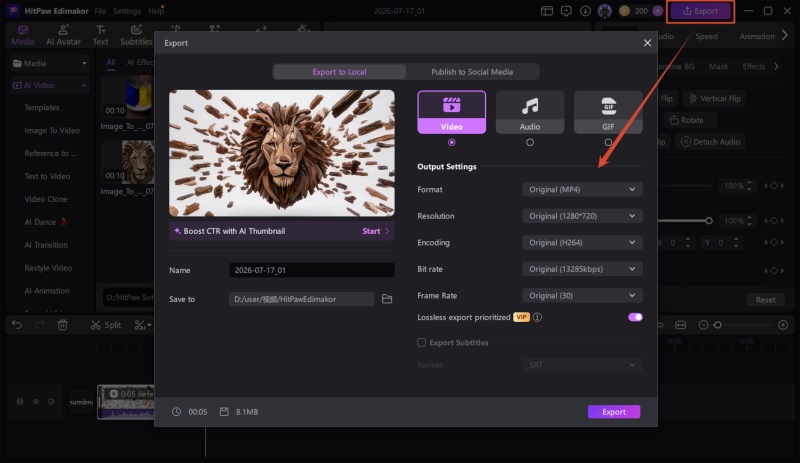
Task: Open the Encoding dropdown Original (H264)
Action: tap(582, 242)
